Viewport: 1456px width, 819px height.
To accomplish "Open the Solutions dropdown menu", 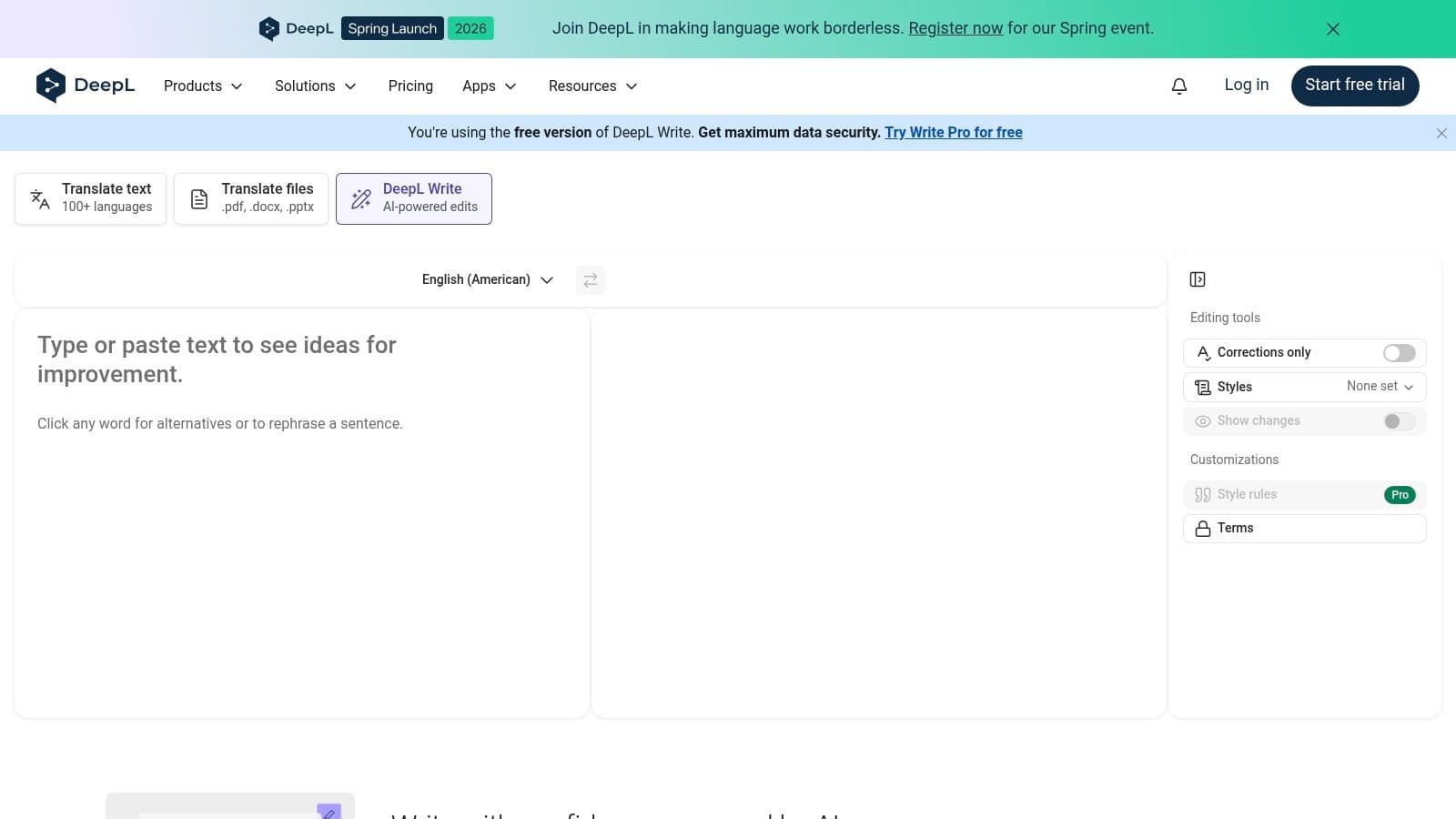I will (x=315, y=86).
